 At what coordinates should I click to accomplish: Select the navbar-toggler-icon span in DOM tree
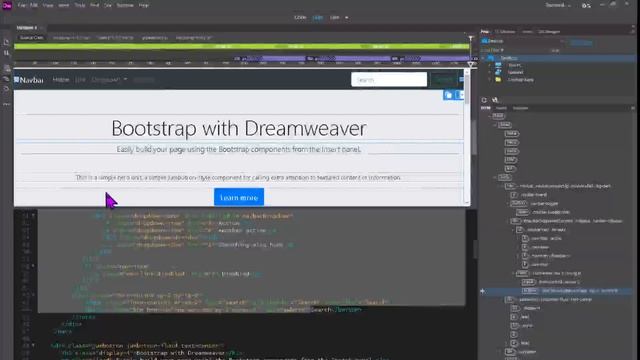(x=542, y=212)
